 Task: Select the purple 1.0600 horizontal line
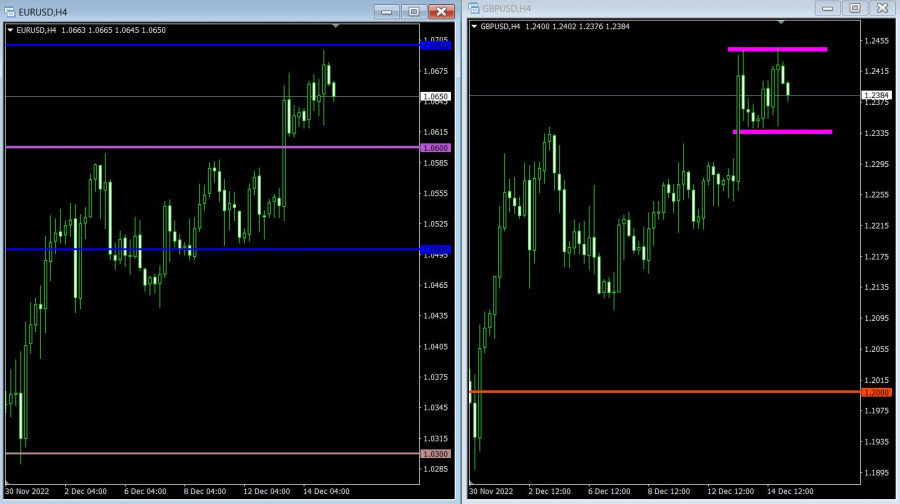coord(200,147)
